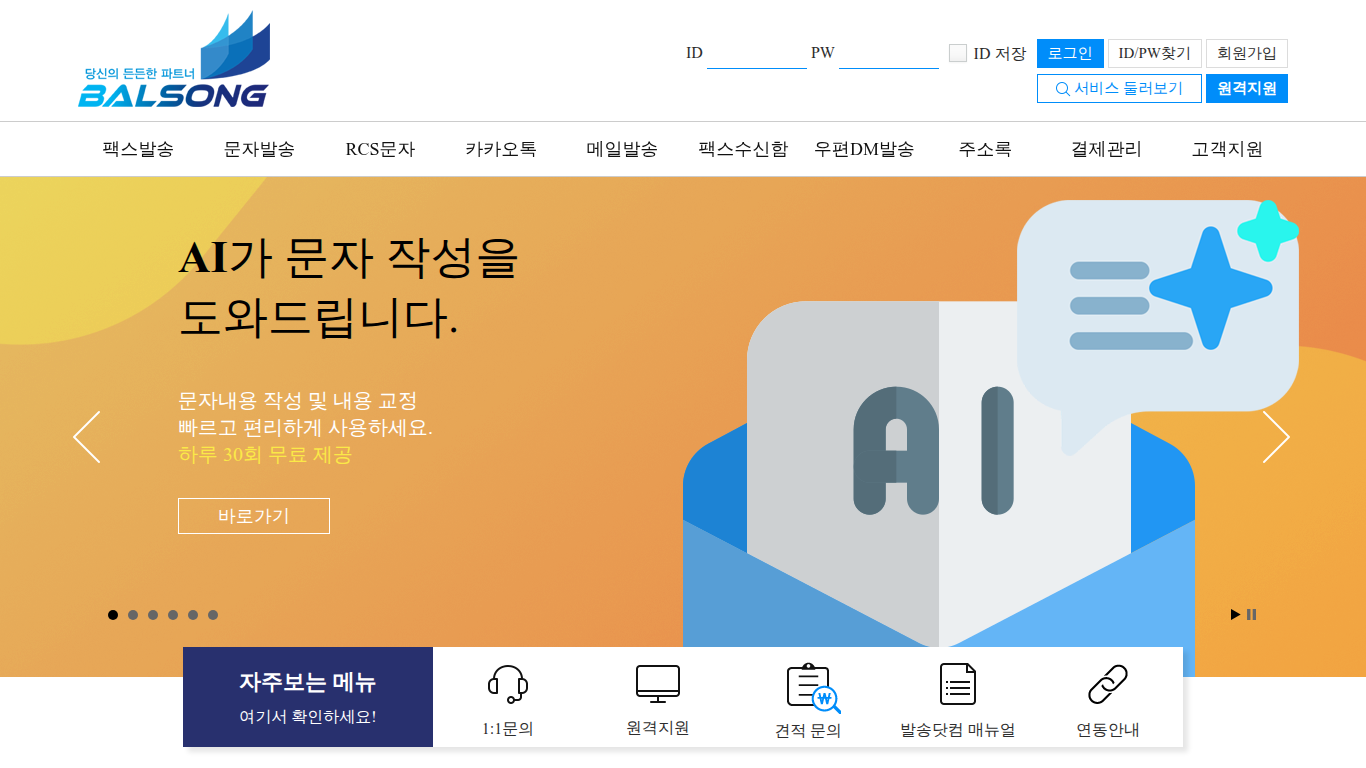Go to 회원가입 sign-up
Image resolution: width=1366 pixels, height=768 pixels.
(x=1247, y=54)
